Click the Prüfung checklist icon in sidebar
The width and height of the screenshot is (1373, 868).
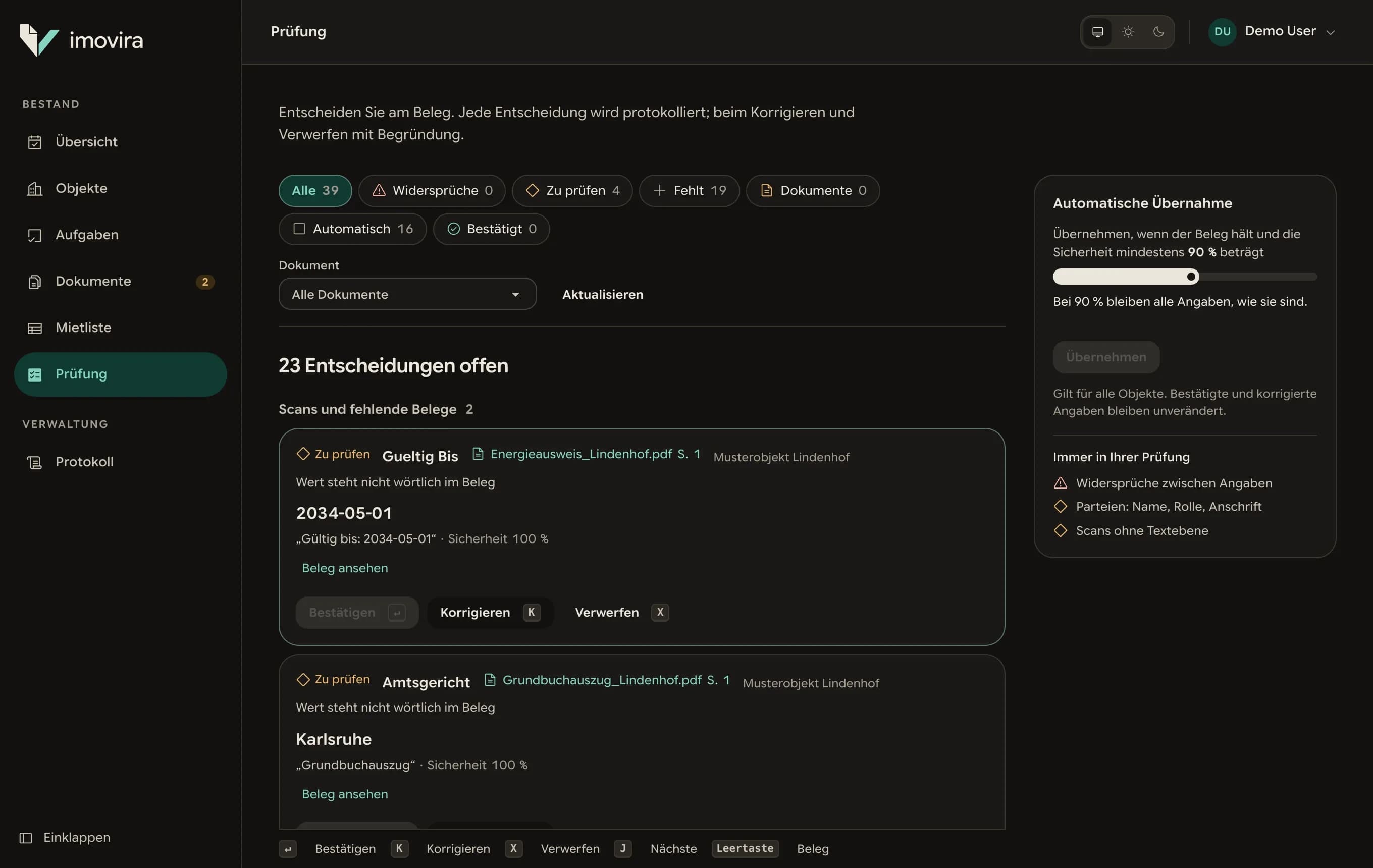coord(35,374)
